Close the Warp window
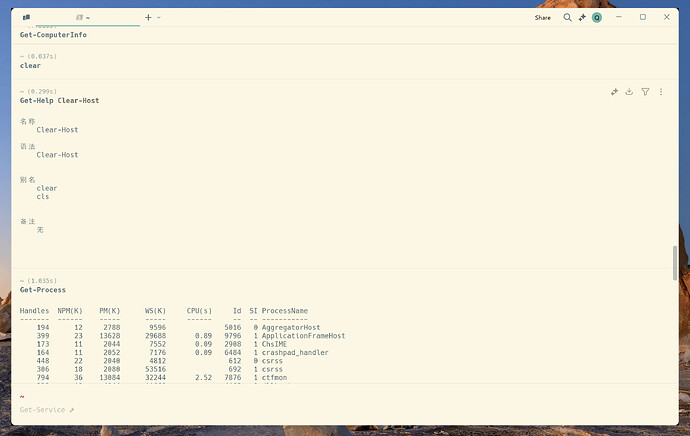690x436 pixels. [x=667, y=17]
